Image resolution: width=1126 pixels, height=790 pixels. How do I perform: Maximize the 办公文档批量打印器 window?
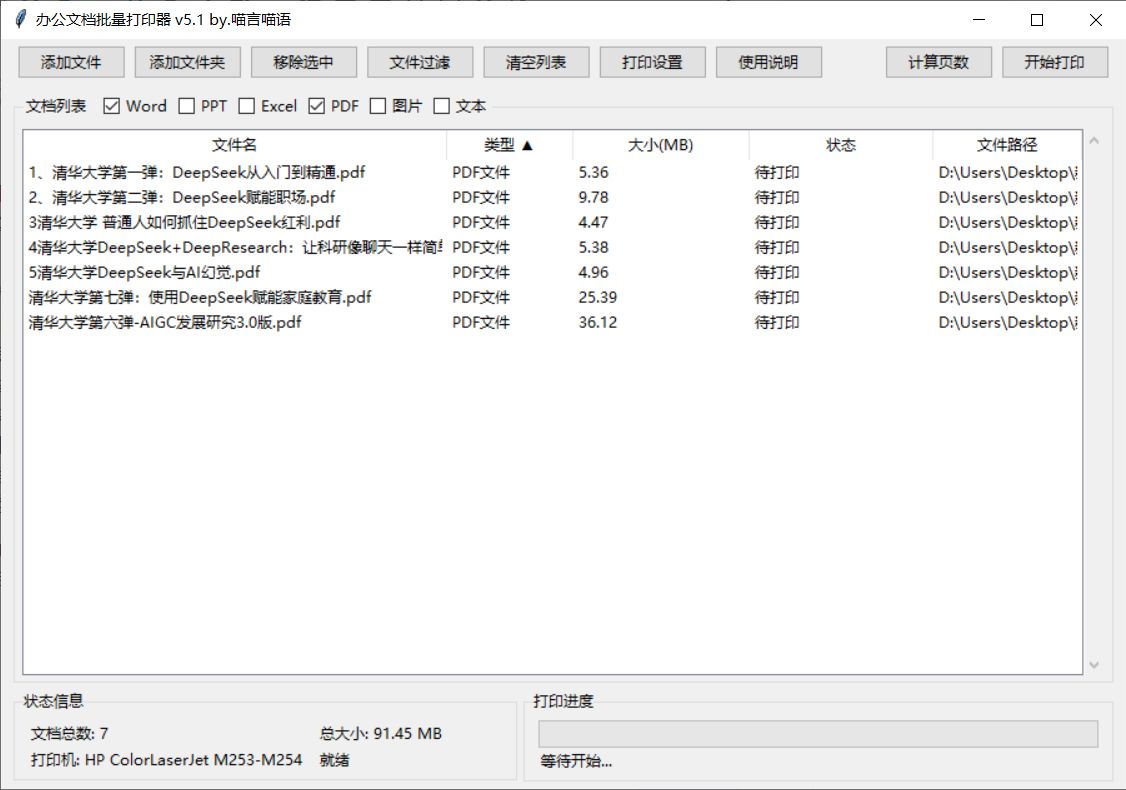coord(1037,20)
